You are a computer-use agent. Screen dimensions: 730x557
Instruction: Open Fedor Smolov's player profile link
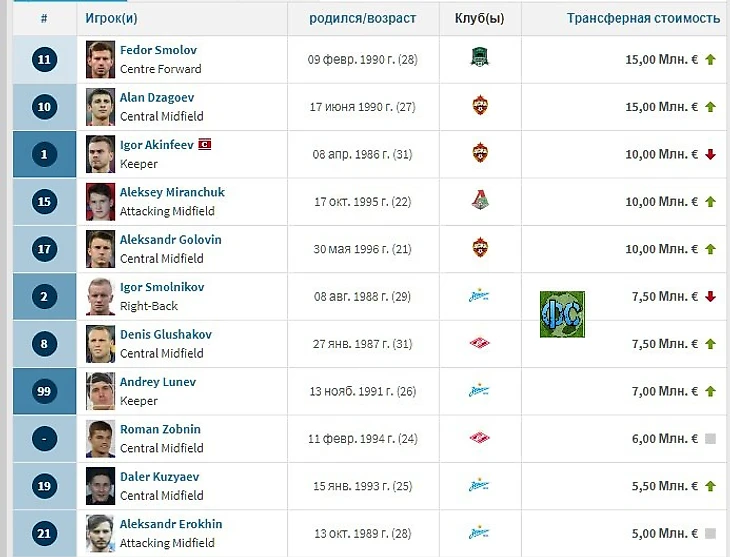coord(156,50)
